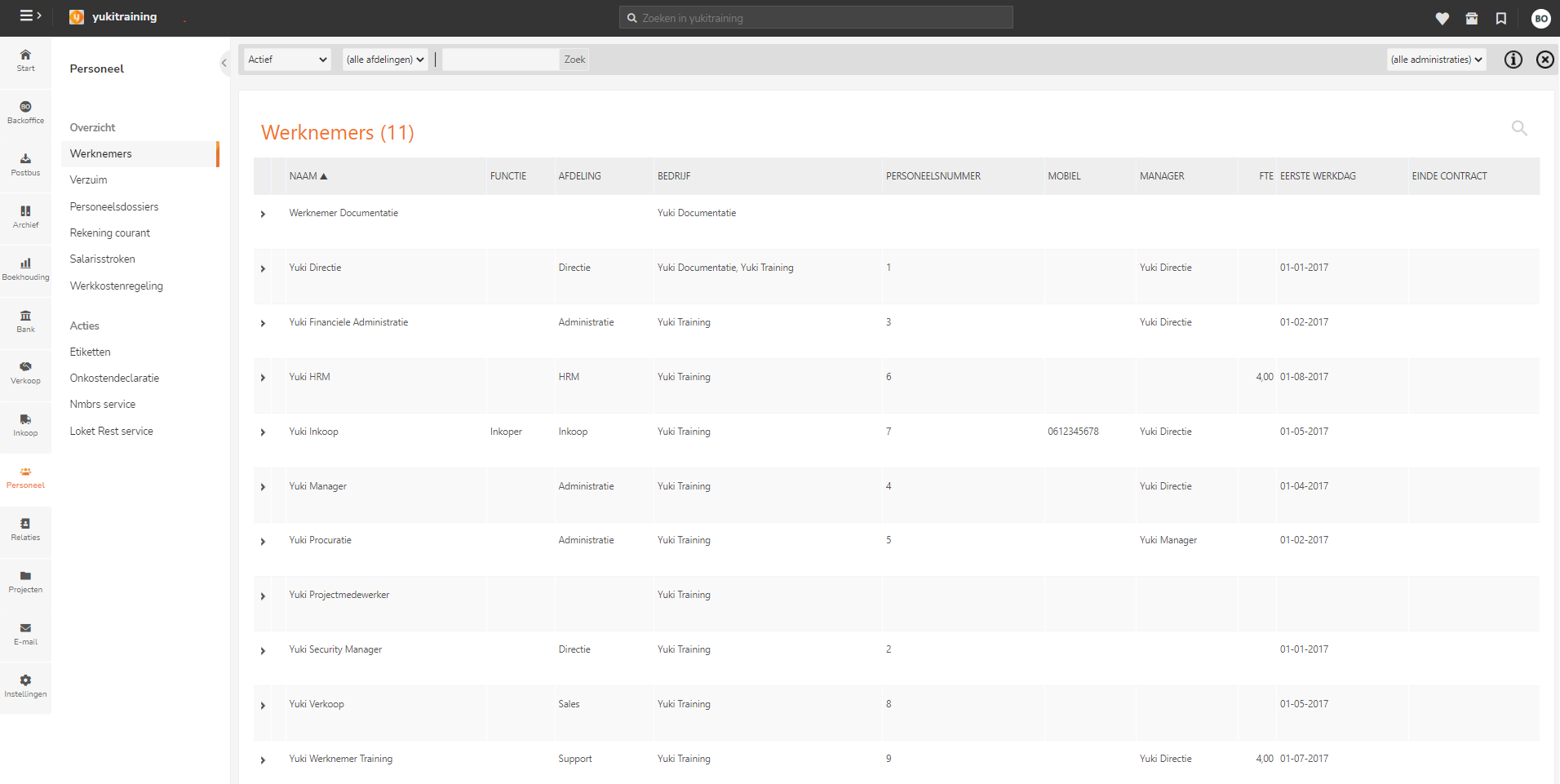This screenshot has width=1560, height=784.
Task: Open the Instellingen settings section
Action: click(x=25, y=686)
